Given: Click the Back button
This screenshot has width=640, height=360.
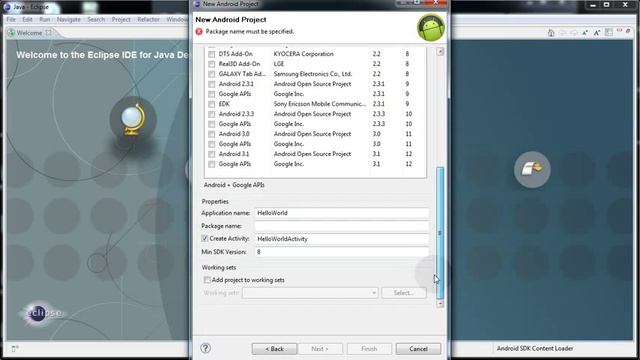Looking at the screenshot, I should 274,349.
